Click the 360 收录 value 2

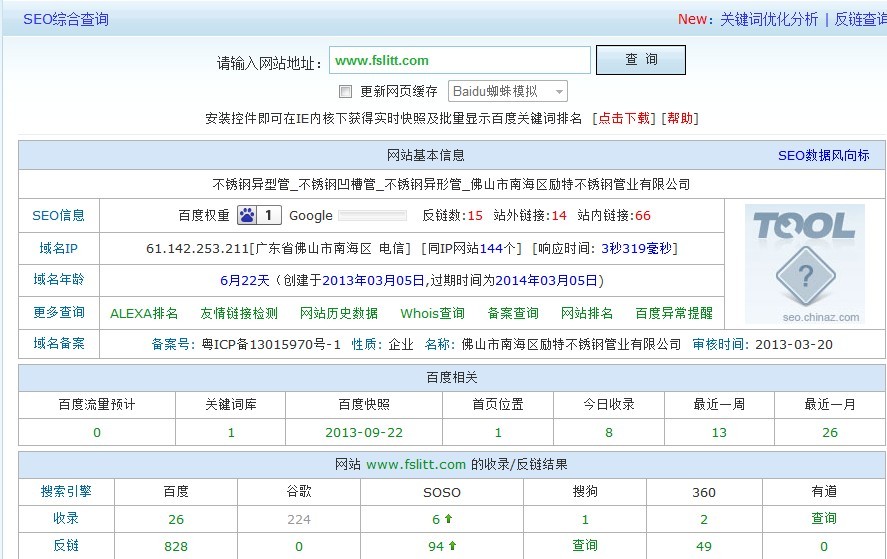click(704, 519)
